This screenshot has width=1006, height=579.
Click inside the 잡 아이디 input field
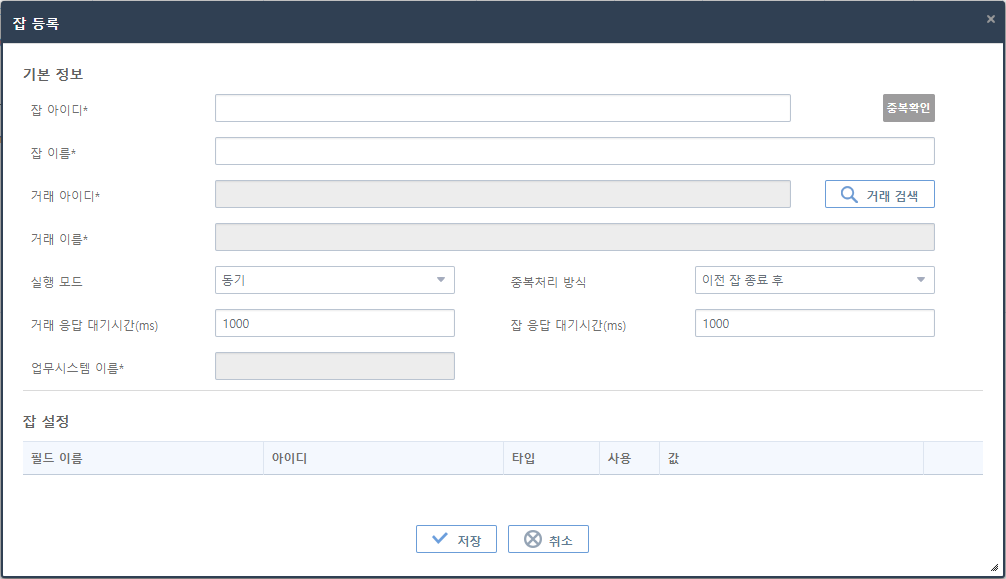coord(502,107)
